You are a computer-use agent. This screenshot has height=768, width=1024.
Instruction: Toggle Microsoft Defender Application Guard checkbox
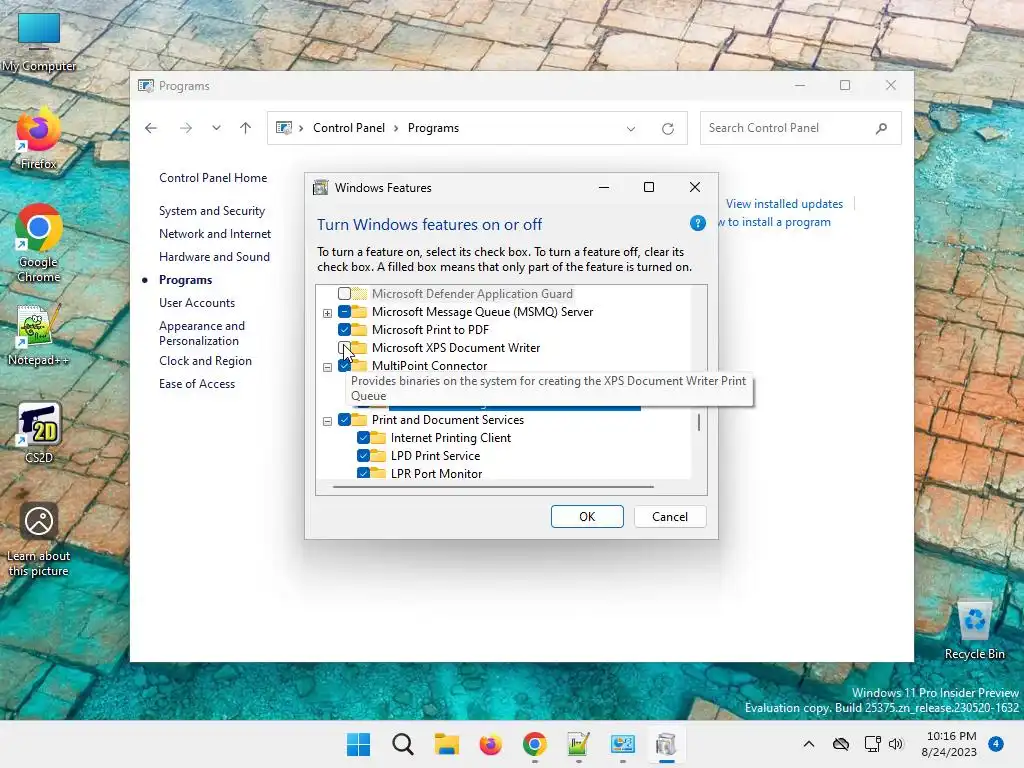(344, 294)
